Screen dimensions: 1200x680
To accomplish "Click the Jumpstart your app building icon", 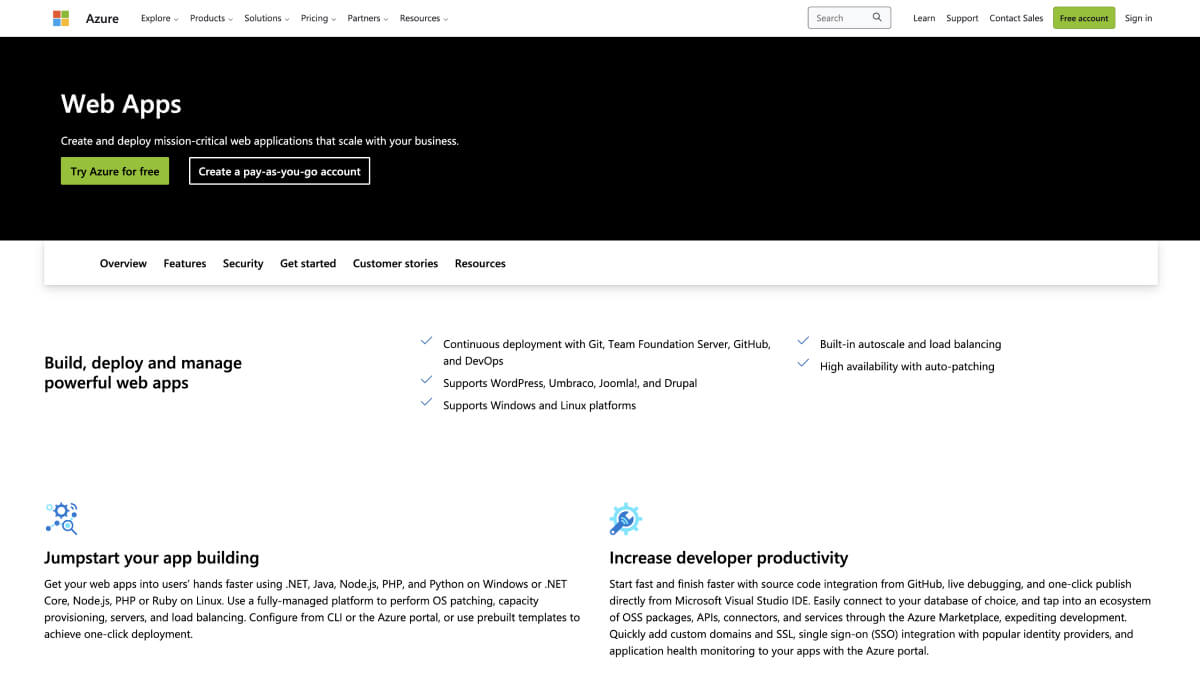I will 61,518.
